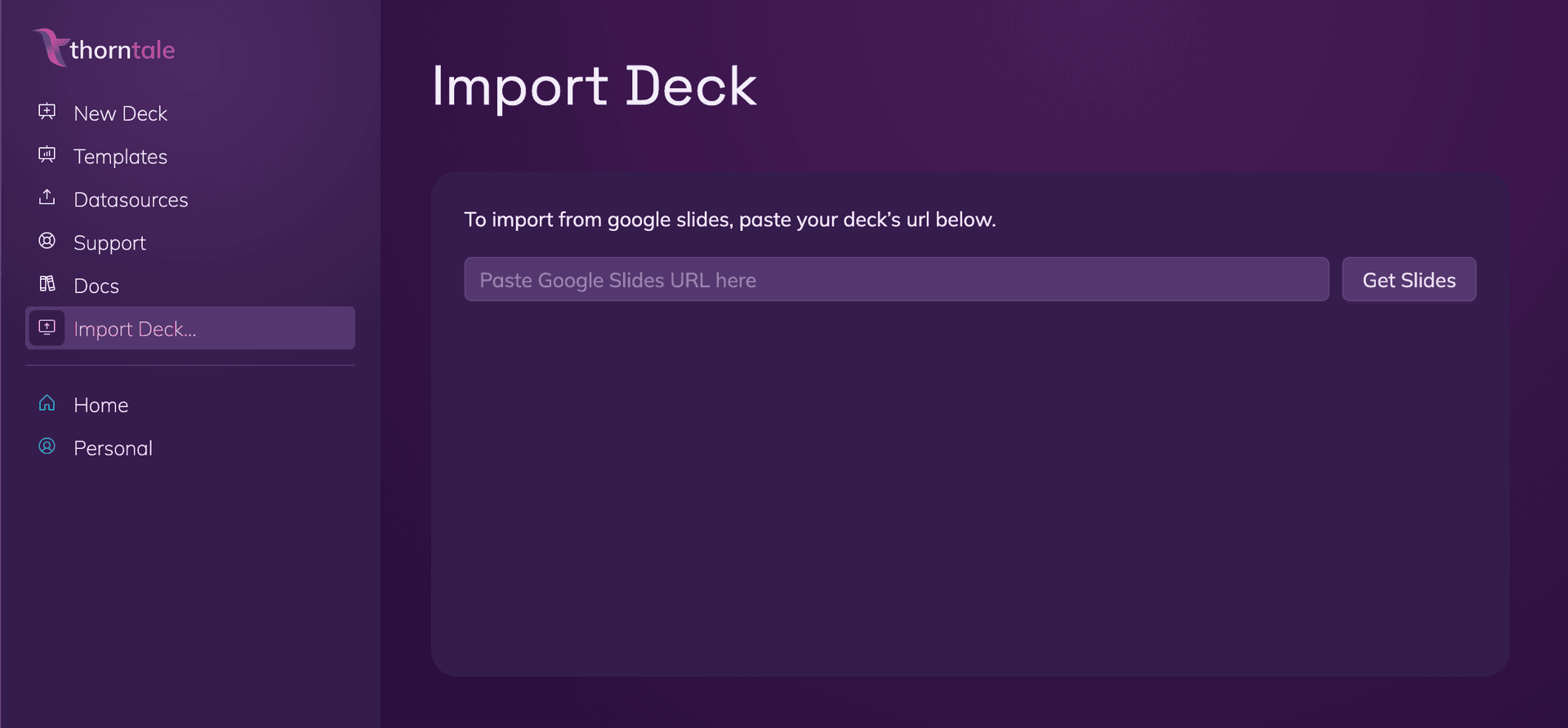Screen dimensions: 1568x728
Task: Select the New Deck presentation icon
Action: 47,112
